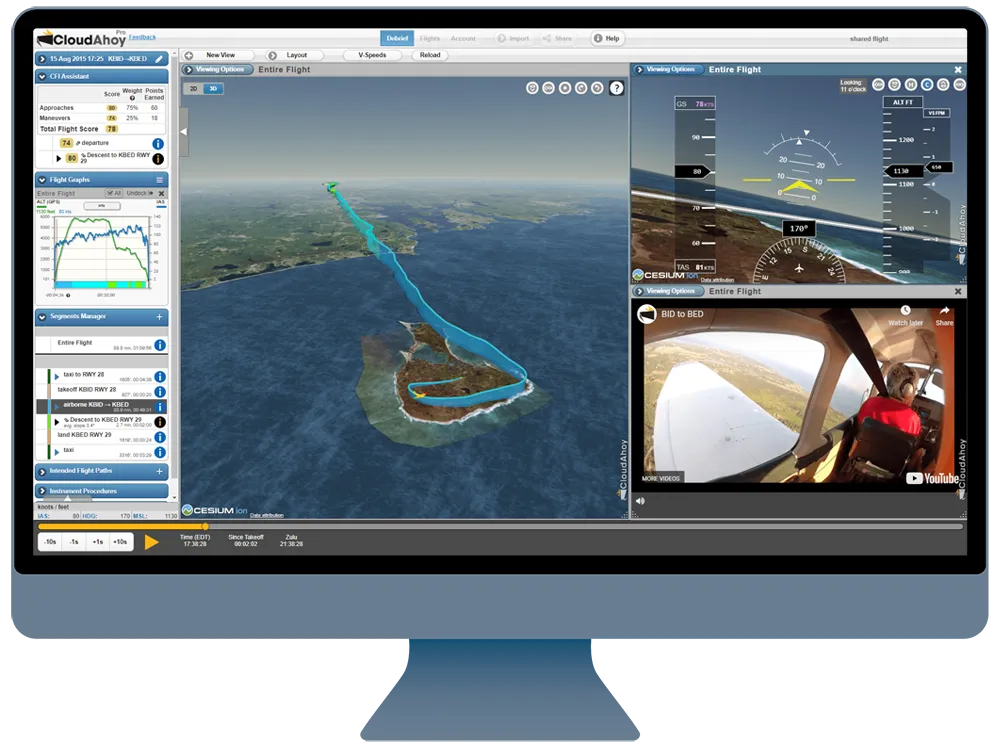Step back 10 seconds with -10s

(x=50, y=542)
